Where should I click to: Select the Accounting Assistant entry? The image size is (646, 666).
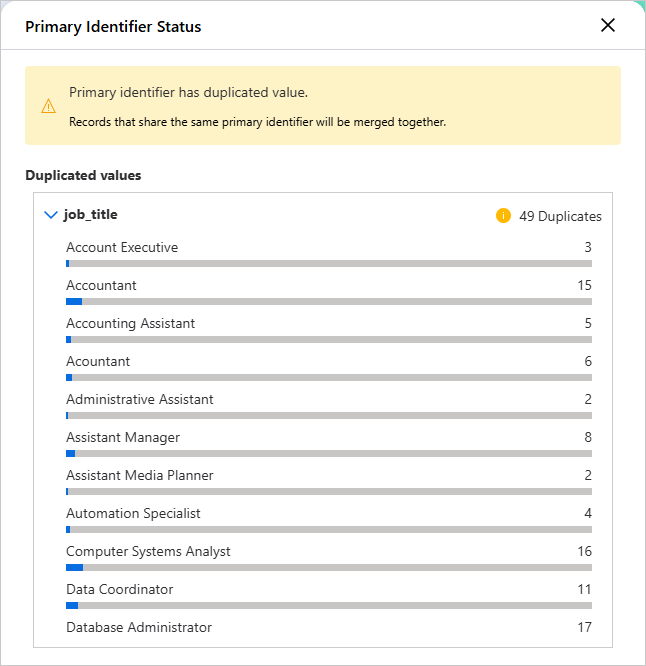(130, 324)
